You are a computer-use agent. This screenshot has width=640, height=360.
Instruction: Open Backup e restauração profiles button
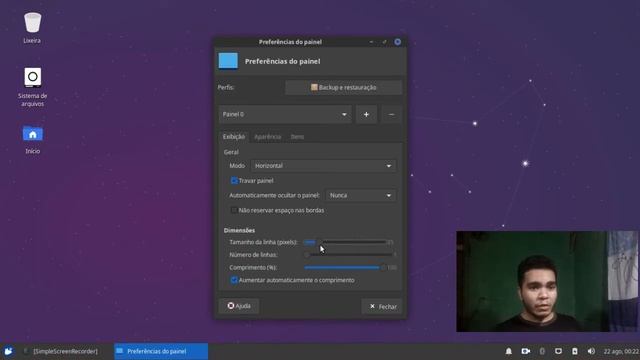[x=344, y=87]
